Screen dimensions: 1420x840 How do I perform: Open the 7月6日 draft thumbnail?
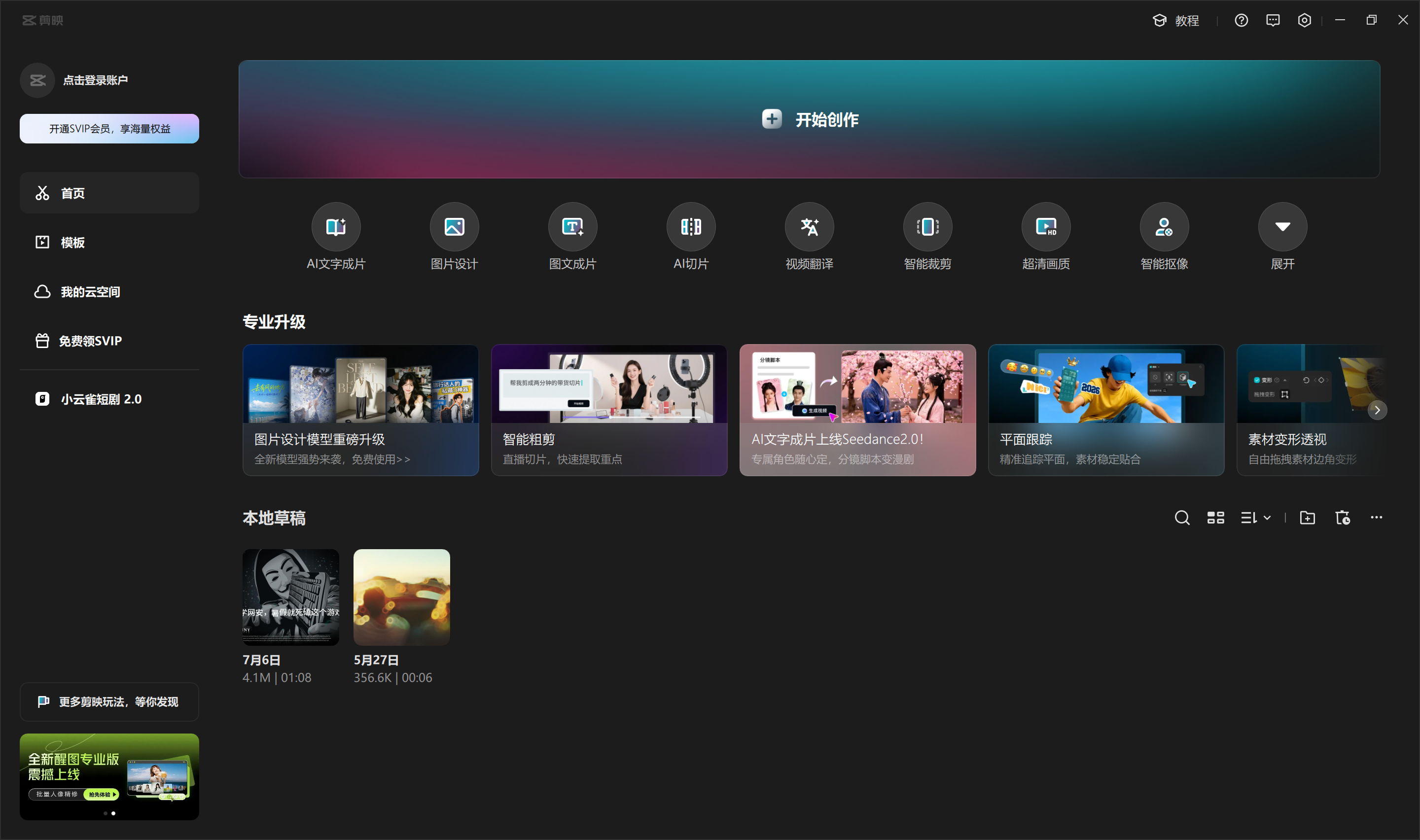[x=290, y=597]
